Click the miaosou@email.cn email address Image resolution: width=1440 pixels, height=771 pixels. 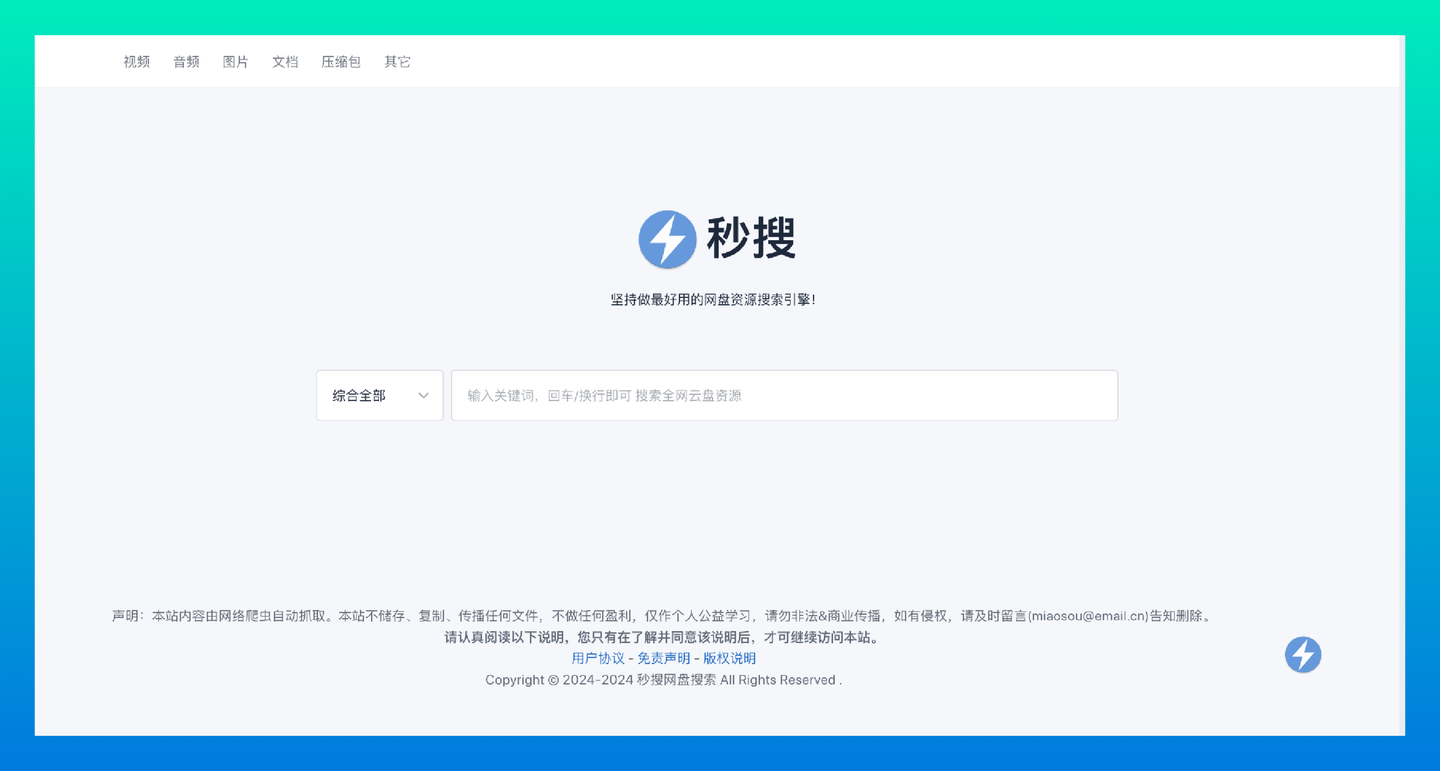coord(1088,616)
